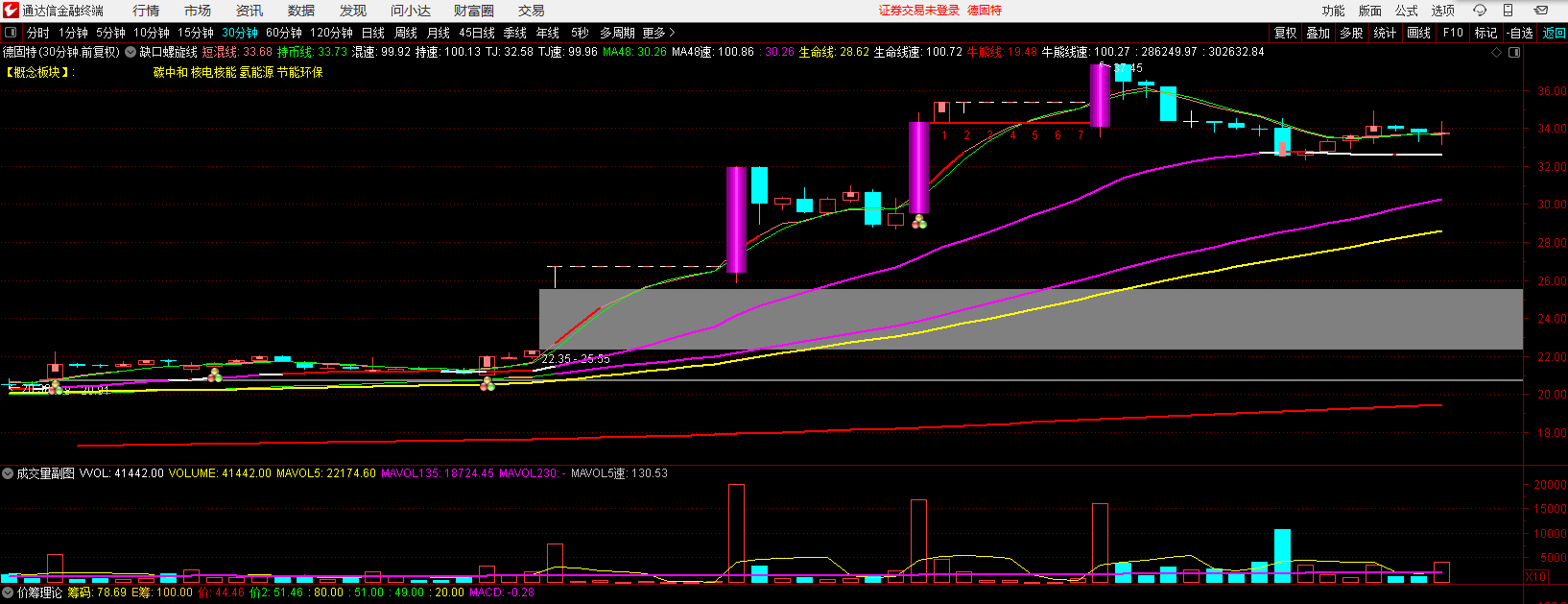This screenshot has width=1568, height=604.
Task: Open the 价筹理论 indicator dropdown
Action: click(x=8, y=592)
